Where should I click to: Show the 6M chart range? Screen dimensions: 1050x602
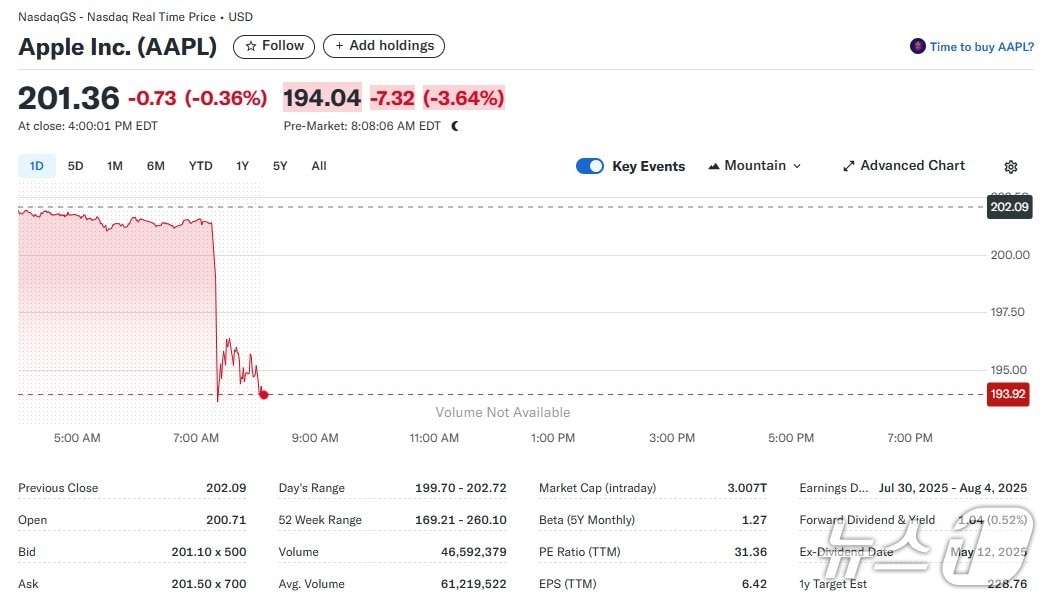click(156, 166)
